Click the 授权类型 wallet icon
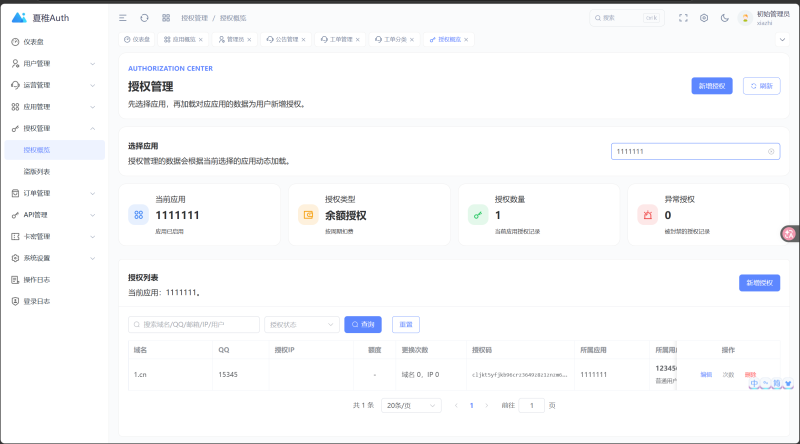800x444 pixels. (308, 215)
